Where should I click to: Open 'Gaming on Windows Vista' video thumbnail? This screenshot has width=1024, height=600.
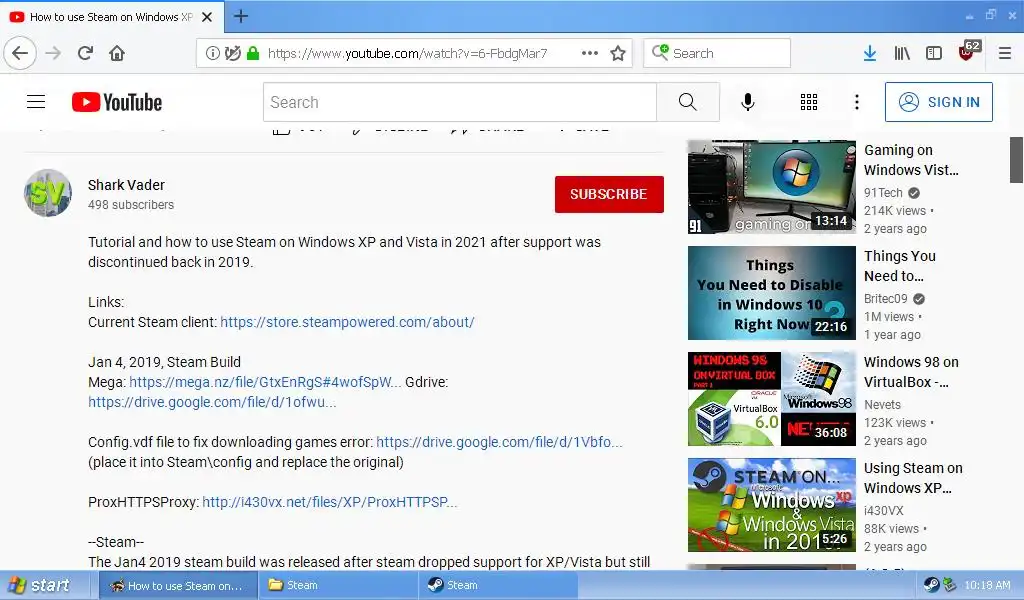[x=771, y=187]
